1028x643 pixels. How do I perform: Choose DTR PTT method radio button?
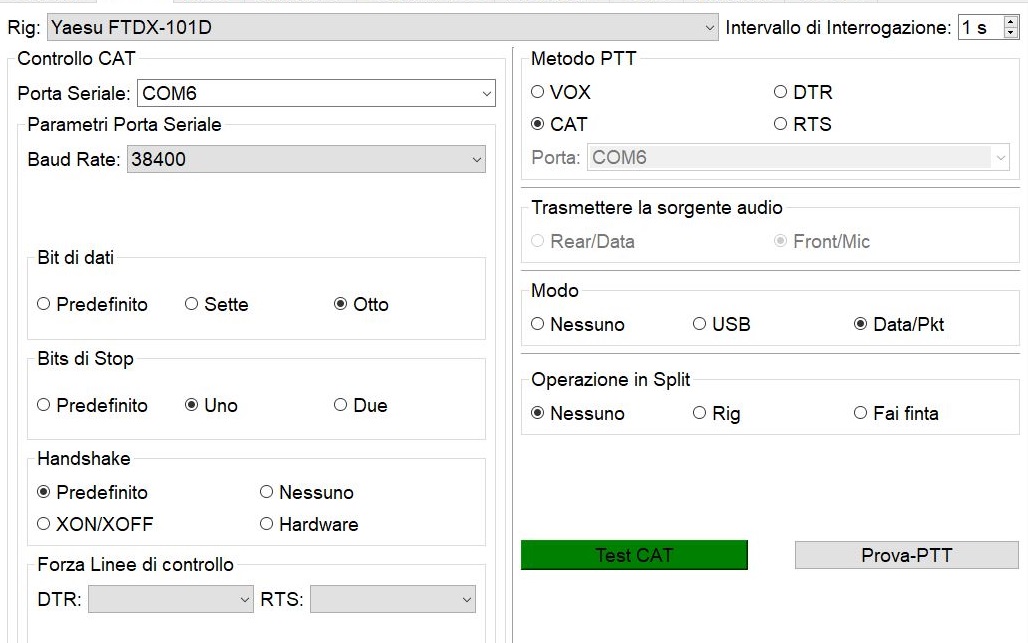coord(781,92)
